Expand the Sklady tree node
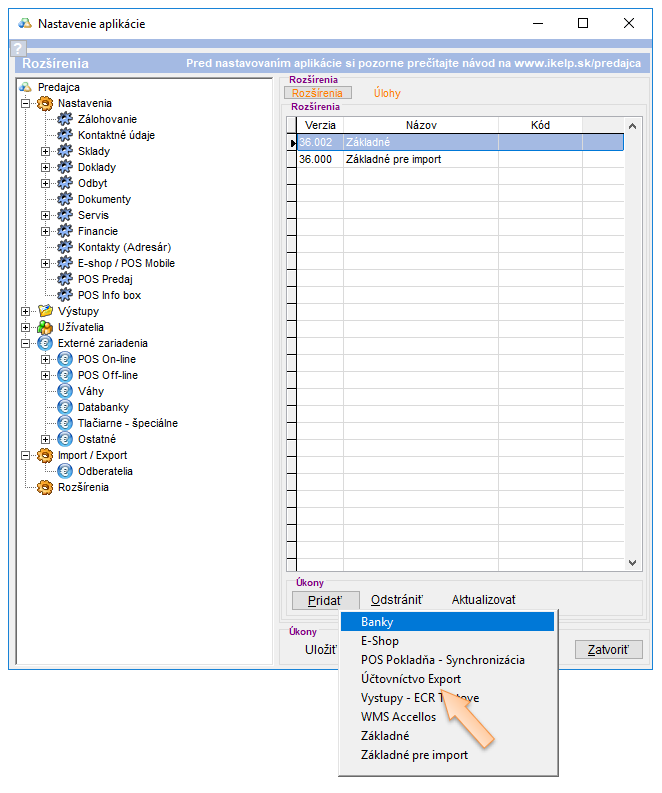 pos(46,151)
